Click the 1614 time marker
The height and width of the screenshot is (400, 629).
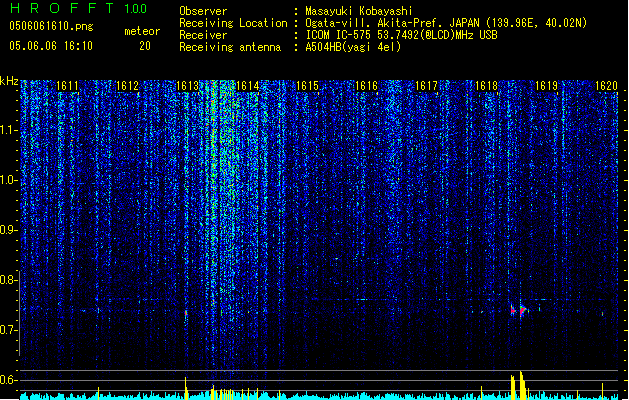tap(248, 86)
